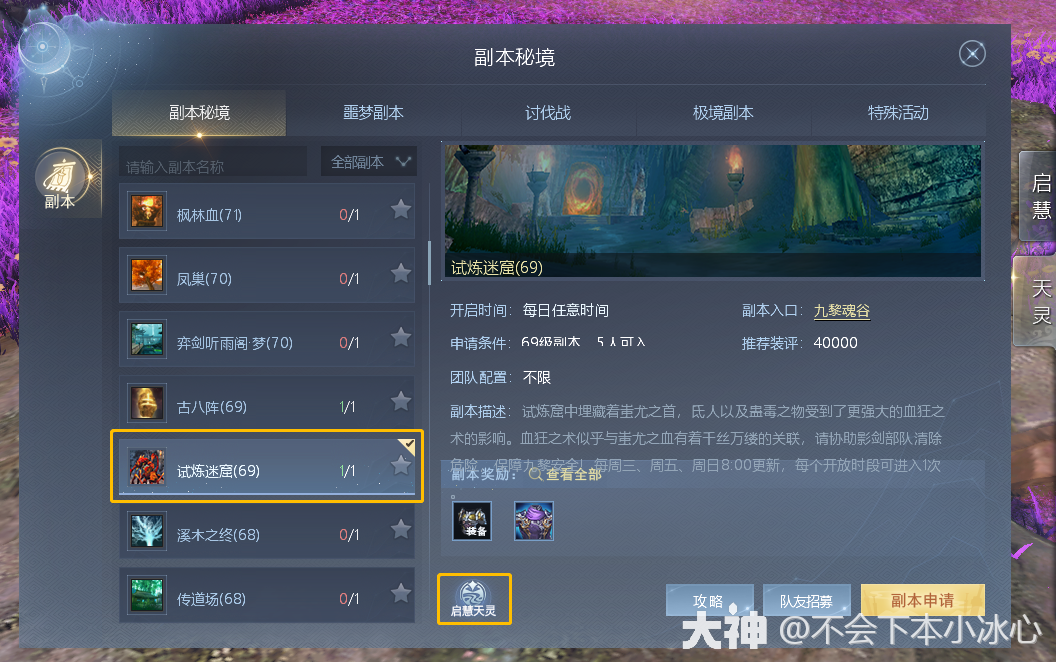Click the 副本申请 button

[x=923, y=600]
